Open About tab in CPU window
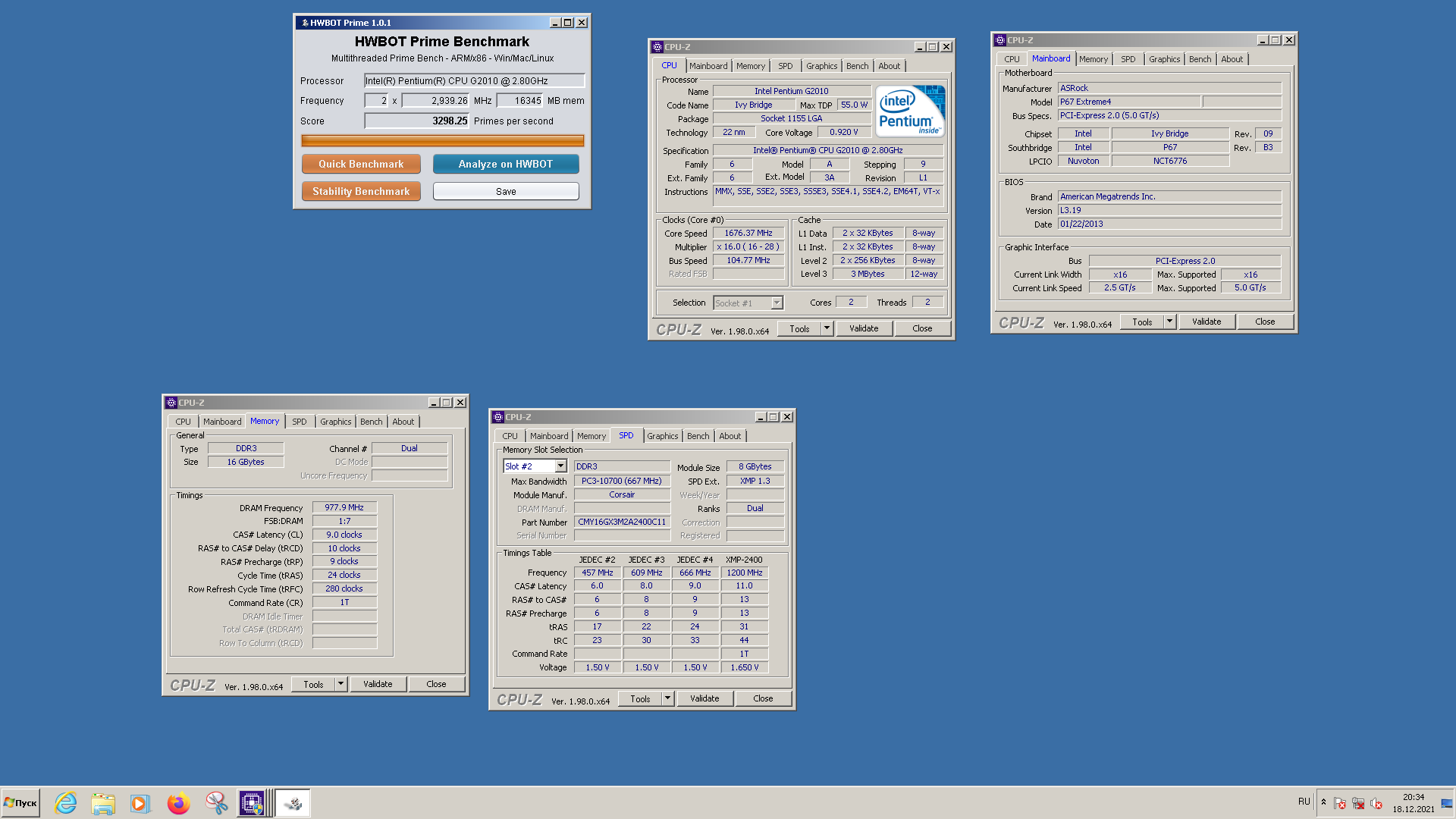The image size is (1456, 819). (890, 66)
